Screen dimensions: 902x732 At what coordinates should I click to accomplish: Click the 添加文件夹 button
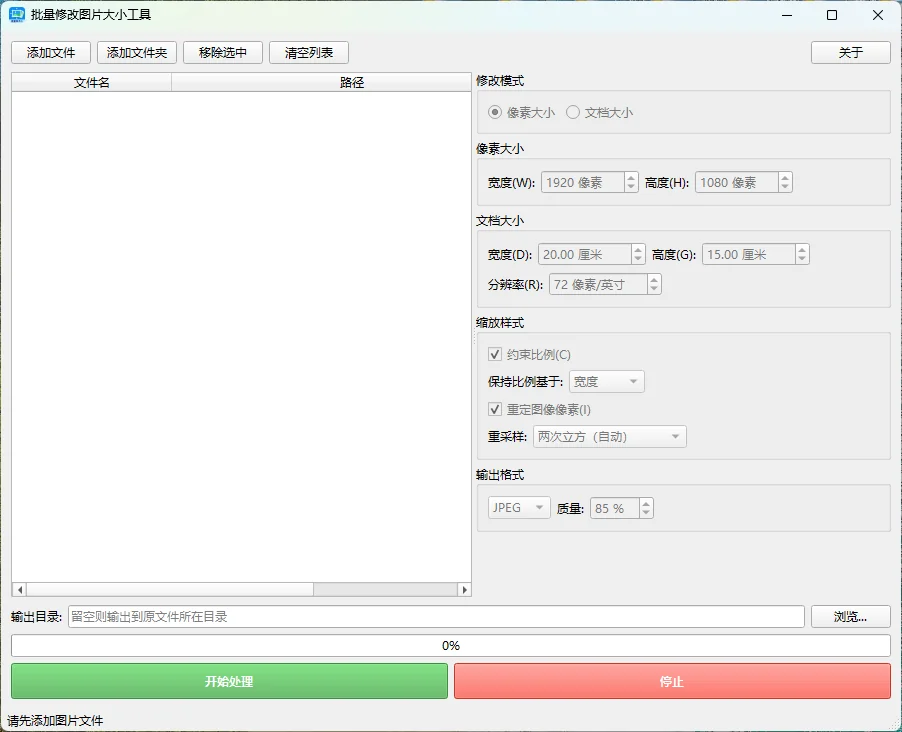click(x=137, y=53)
